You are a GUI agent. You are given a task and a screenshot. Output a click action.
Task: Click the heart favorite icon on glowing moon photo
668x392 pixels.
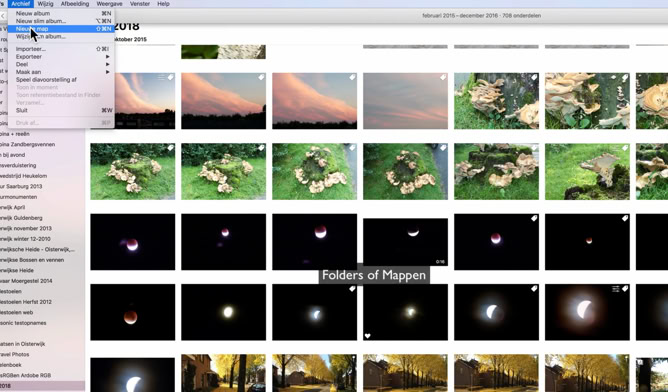click(x=368, y=336)
